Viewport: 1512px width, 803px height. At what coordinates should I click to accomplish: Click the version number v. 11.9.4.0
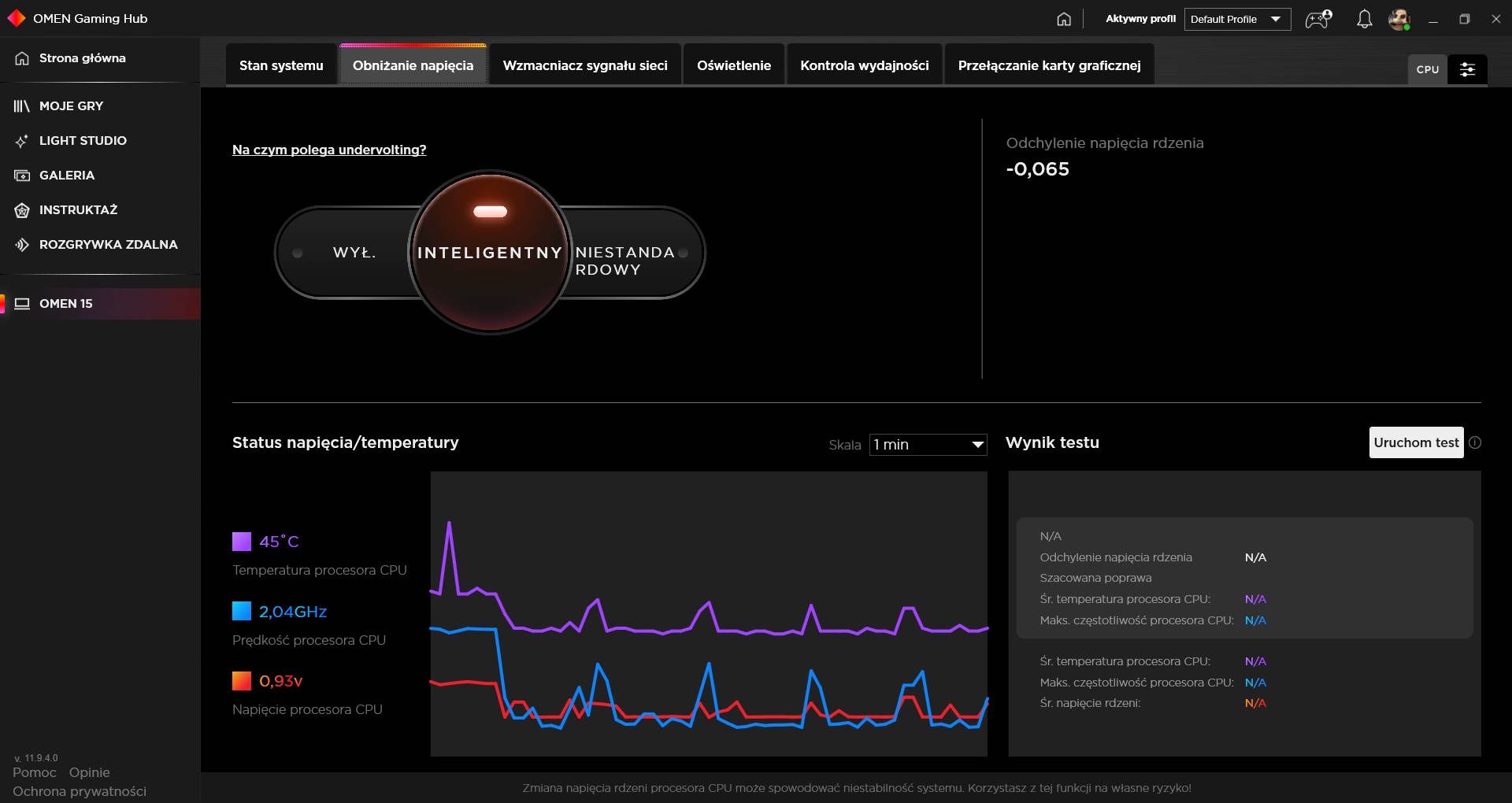point(35,758)
